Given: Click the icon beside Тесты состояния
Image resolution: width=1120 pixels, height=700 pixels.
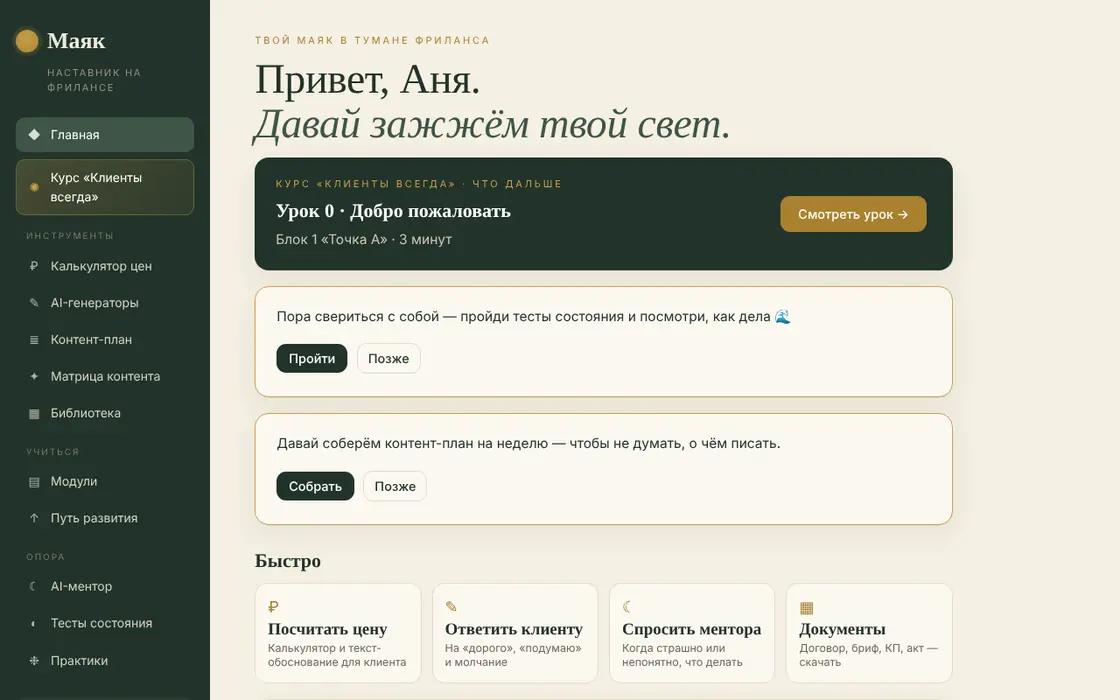Looking at the screenshot, I should pos(34,624).
